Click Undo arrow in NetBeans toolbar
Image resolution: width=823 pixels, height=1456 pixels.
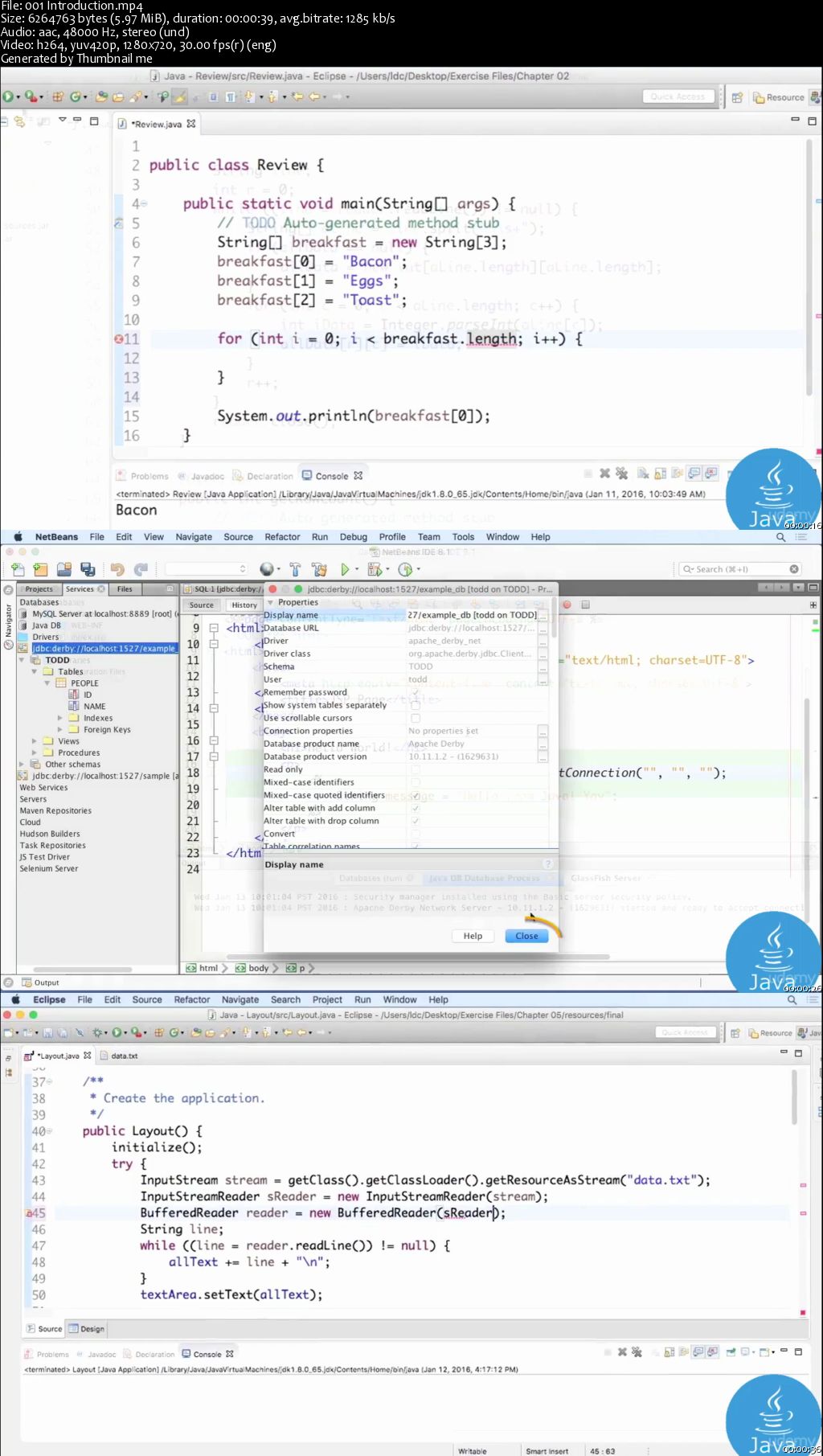coord(117,569)
